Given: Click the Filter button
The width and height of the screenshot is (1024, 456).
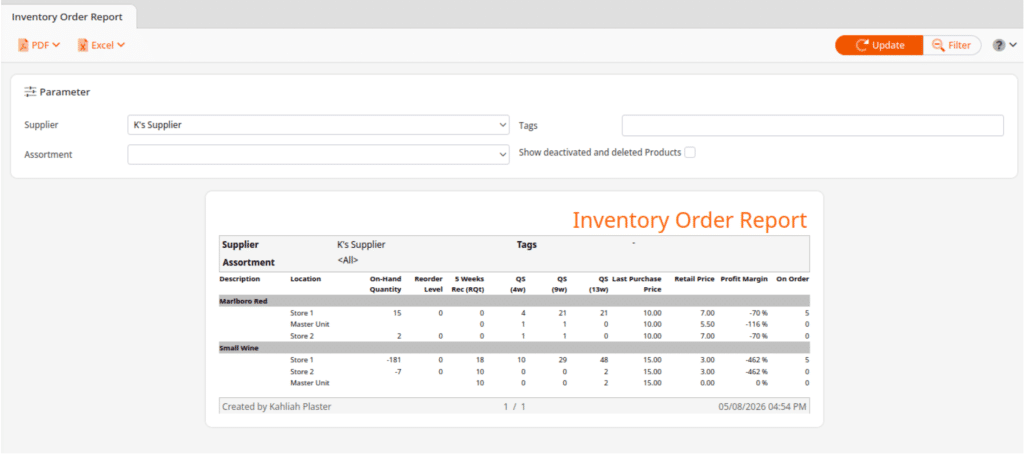Looking at the screenshot, I should 952,45.
